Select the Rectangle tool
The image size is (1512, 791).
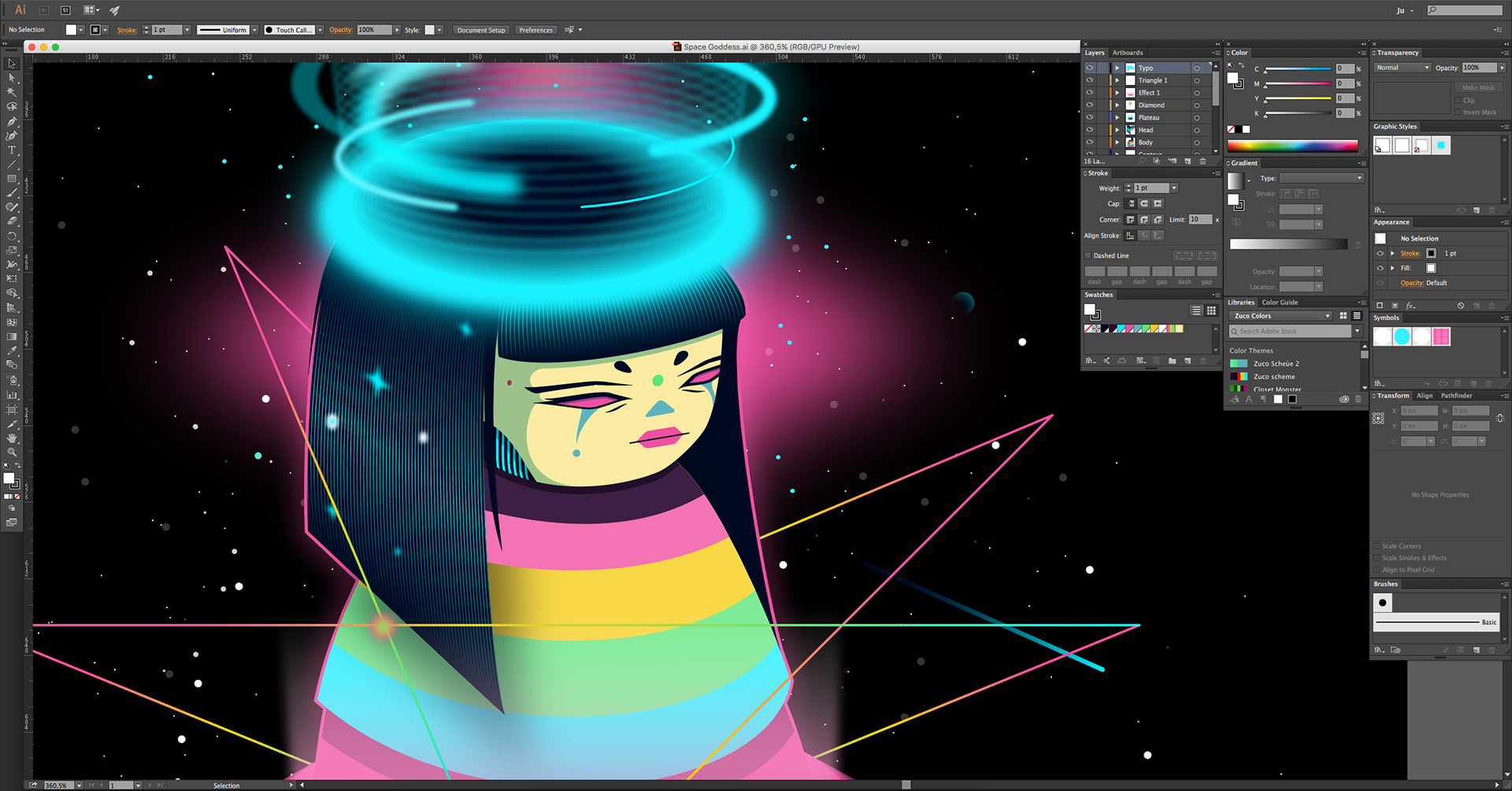click(12, 179)
